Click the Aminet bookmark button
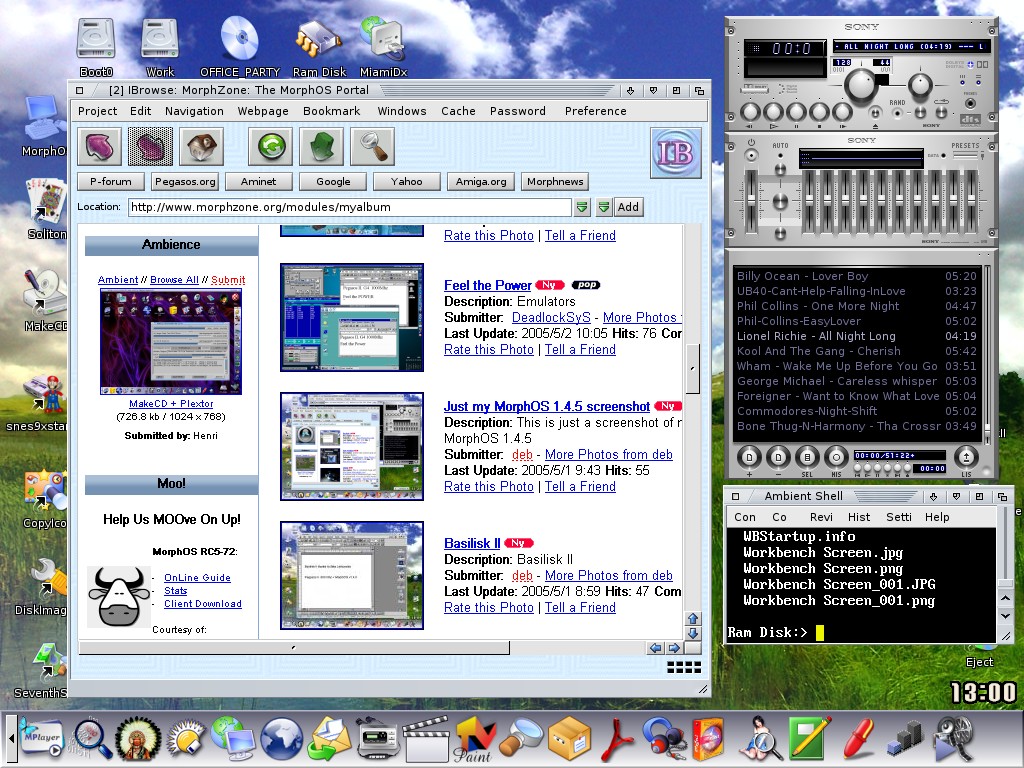The image size is (1024, 768). point(258,182)
